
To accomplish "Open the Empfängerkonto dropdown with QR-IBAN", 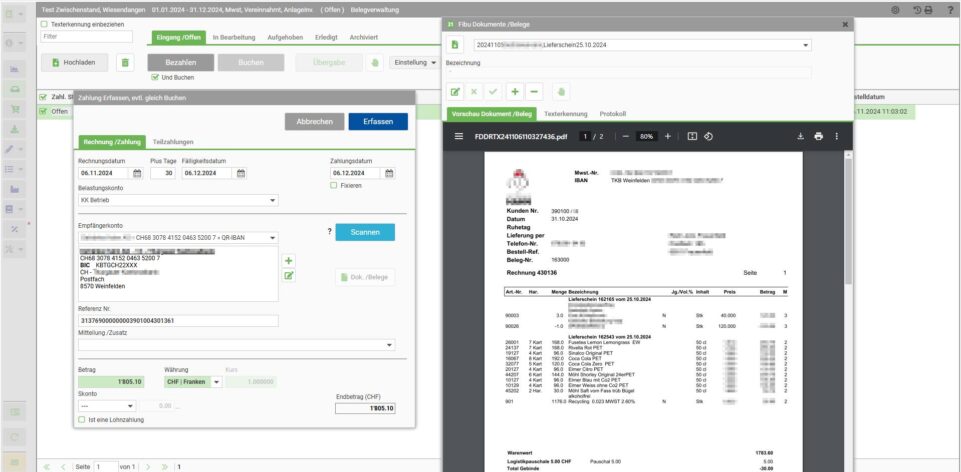I will [178, 238].
